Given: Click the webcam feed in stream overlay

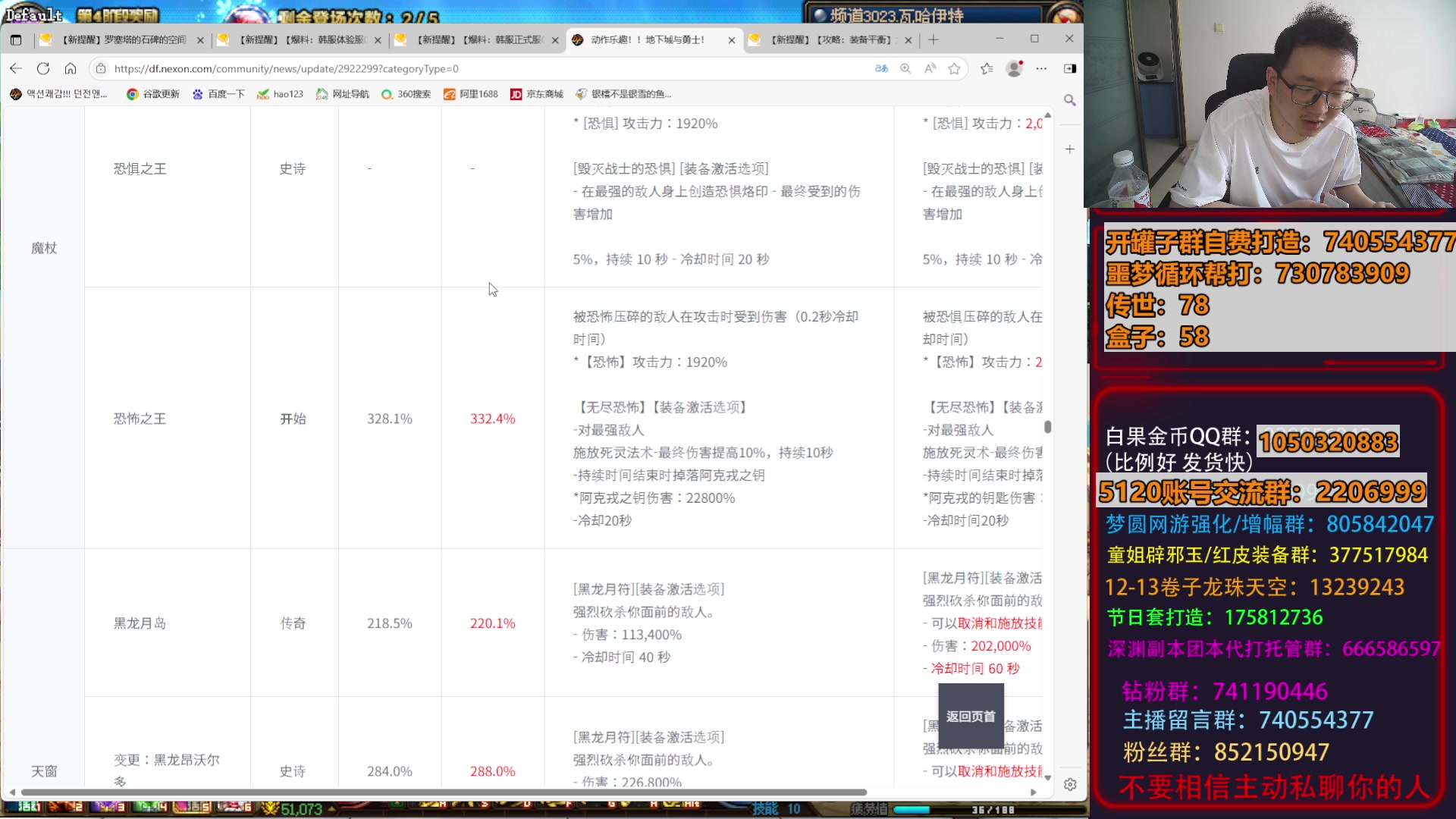Looking at the screenshot, I should 1269,104.
